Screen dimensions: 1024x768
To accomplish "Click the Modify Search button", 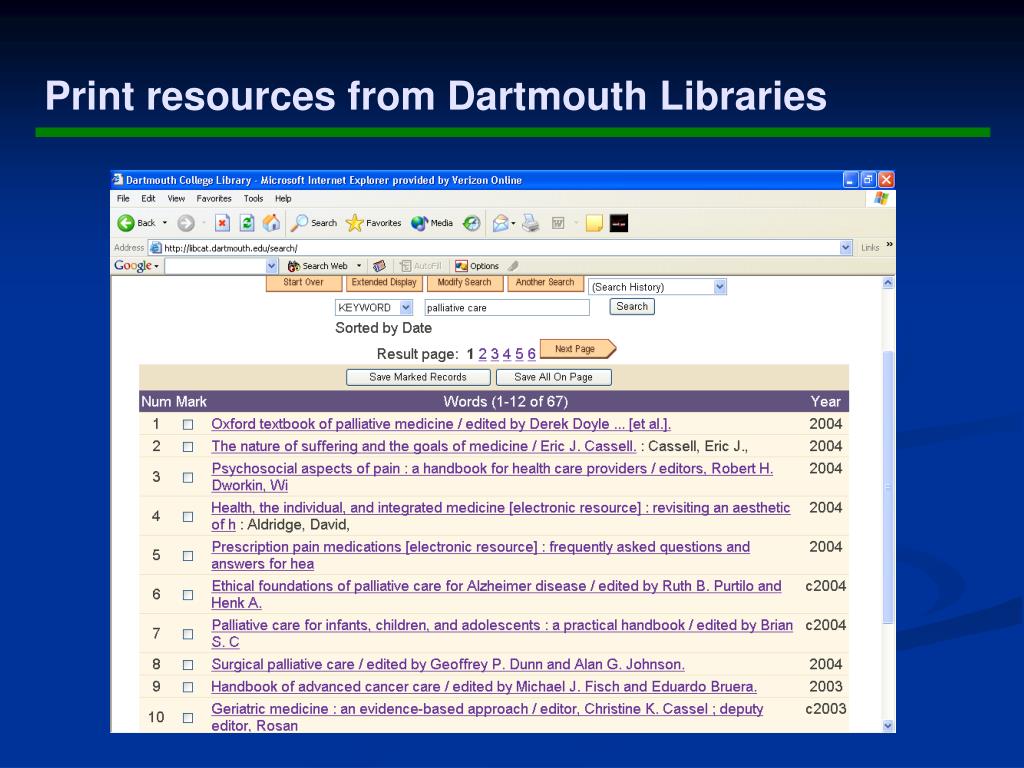I will (464, 283).
